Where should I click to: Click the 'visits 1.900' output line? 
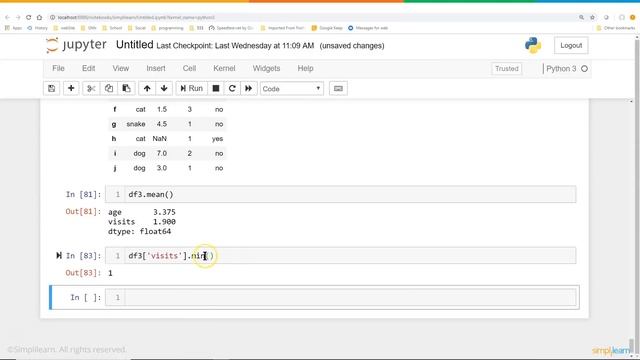pyautogui.click(x=142, y=222)
